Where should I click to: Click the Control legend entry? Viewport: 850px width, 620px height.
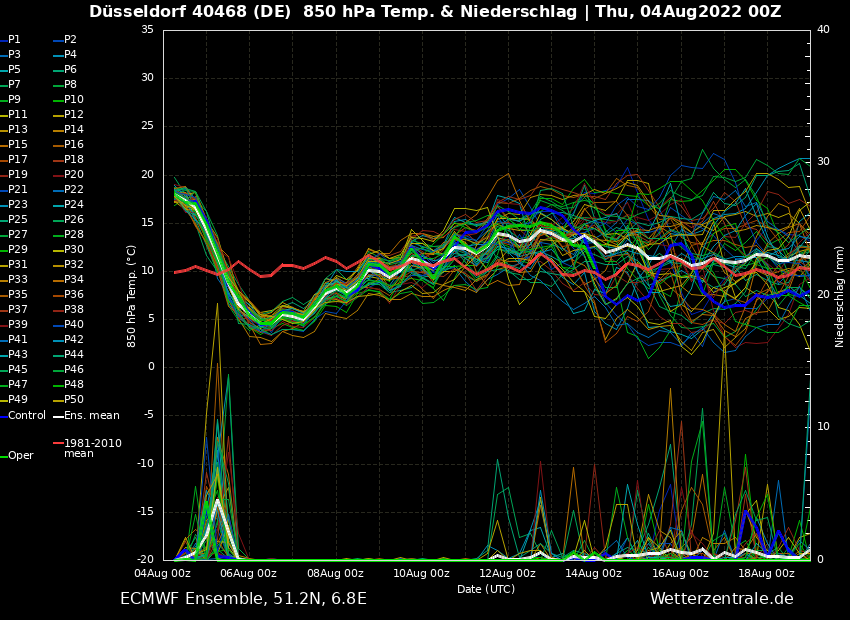point(27,415)
